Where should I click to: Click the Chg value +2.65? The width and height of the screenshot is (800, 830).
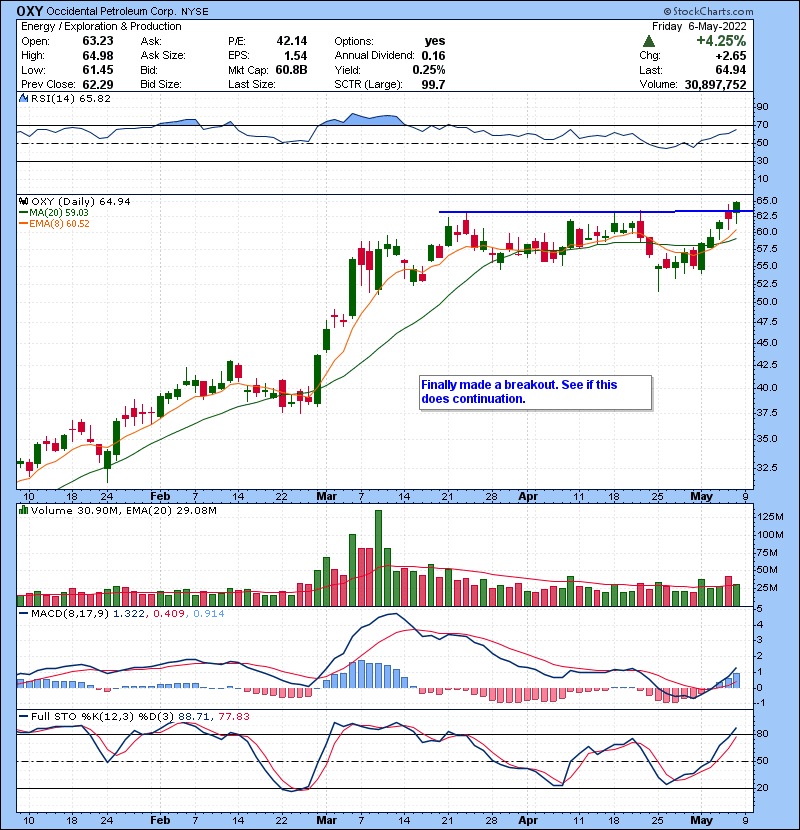coord(731,56)
